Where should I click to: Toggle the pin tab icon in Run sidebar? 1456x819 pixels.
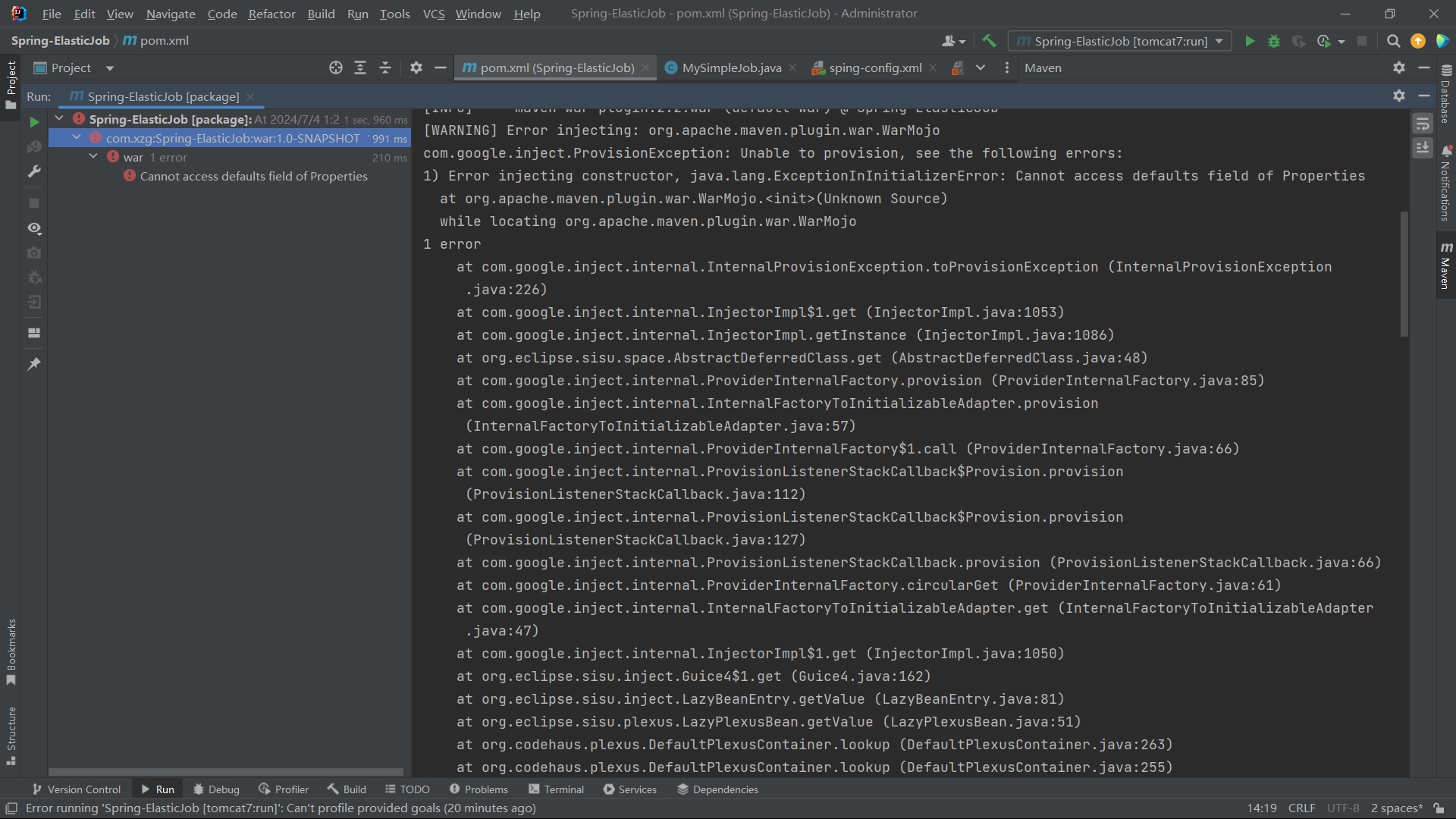[34, 364]
